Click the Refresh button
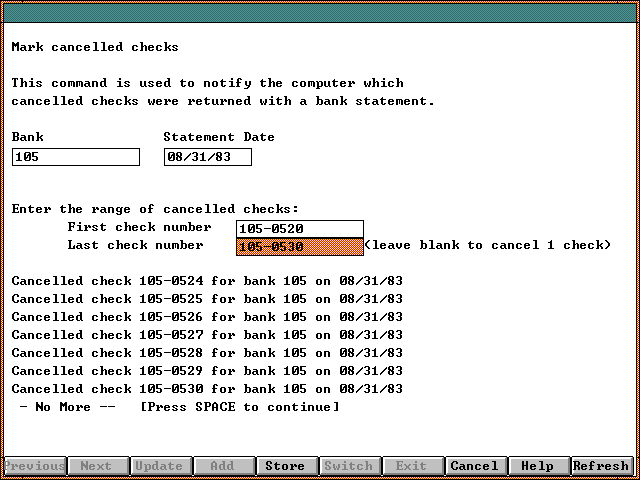The height and width of the screenshot is (480, 640). click(601, 466)
